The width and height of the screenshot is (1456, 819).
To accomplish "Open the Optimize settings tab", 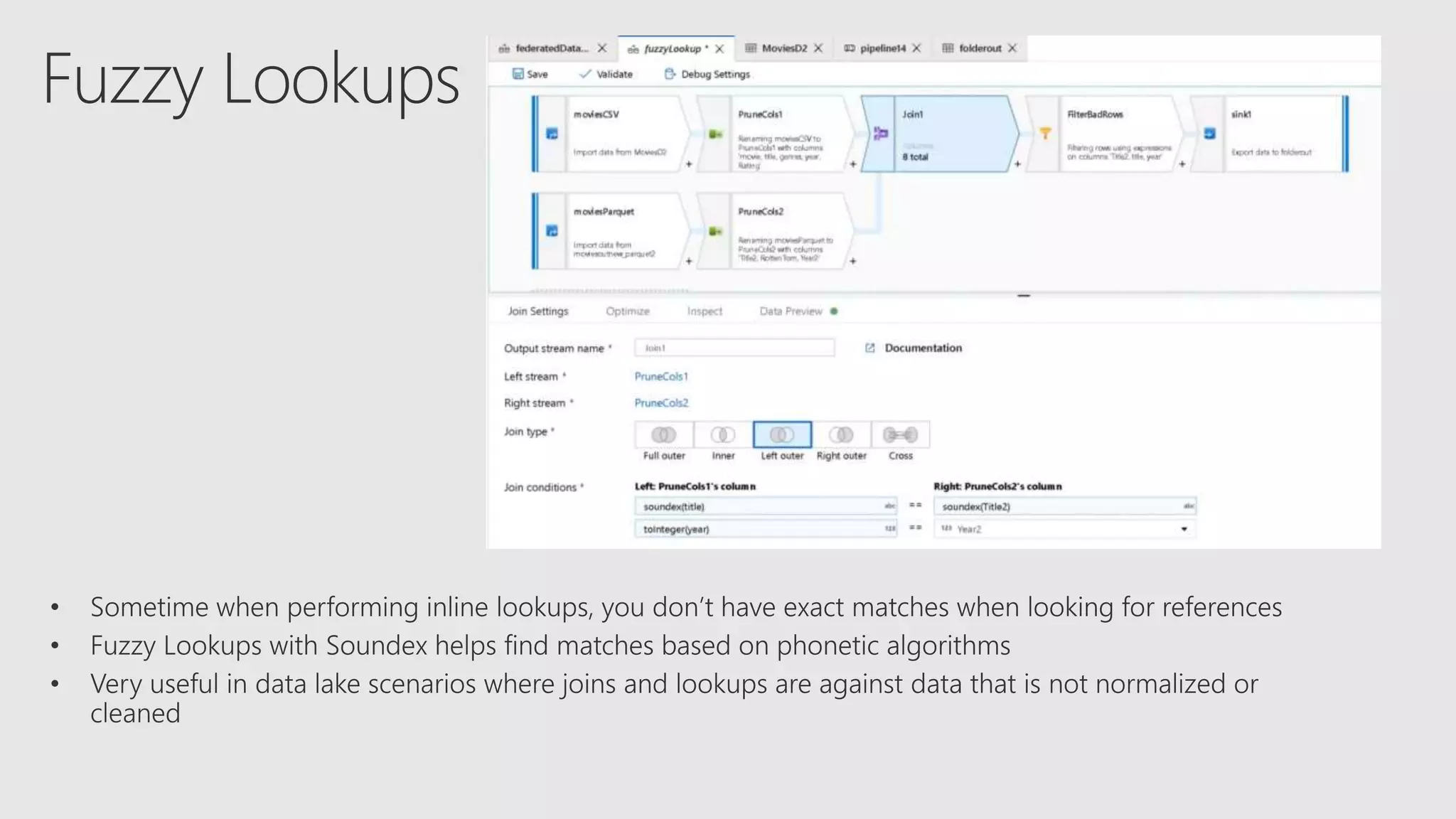I will pyautogui.click(x=627, y=311).
